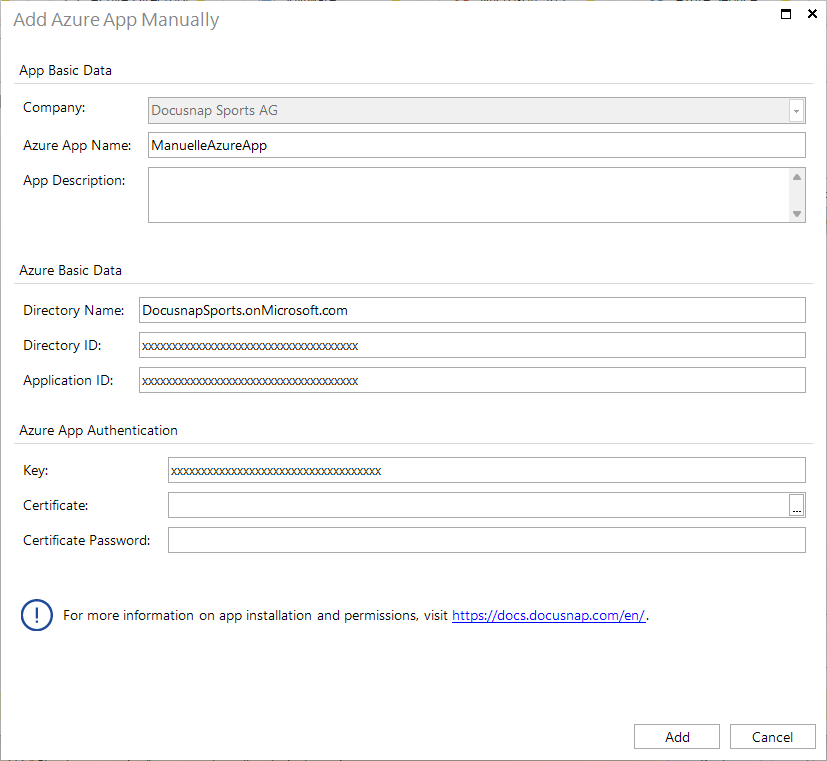The height and width of the screenshot is (761, 827).
Task: Click the Azure App Name input field
Action: [476, 145]
